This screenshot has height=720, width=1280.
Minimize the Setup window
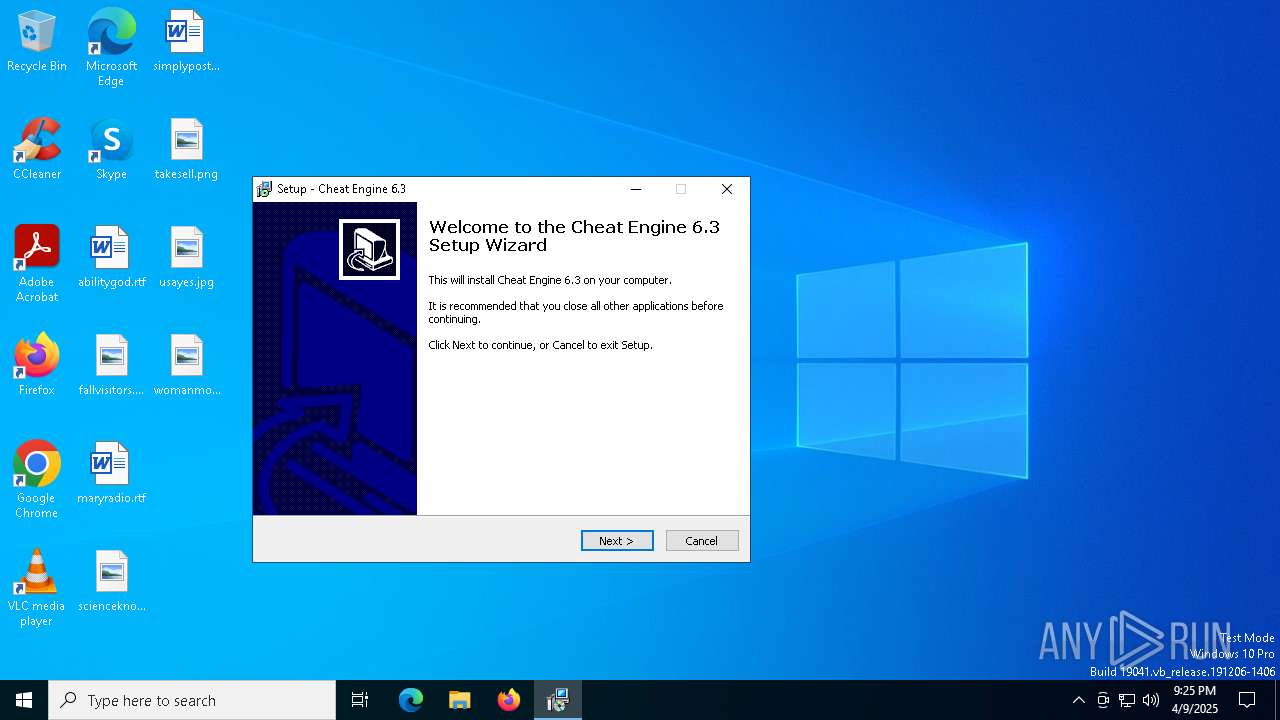(x=635, y=189)
